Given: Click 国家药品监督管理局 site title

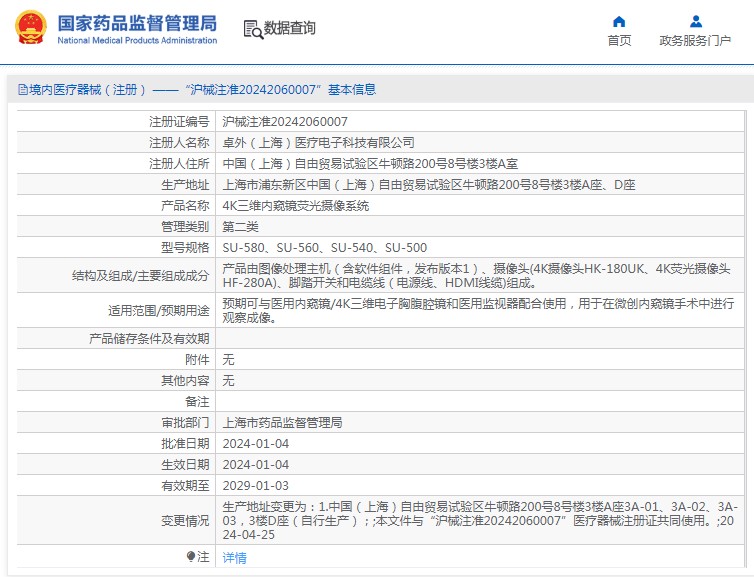Looking at the screenshot, I should click(x=137, y=23).
